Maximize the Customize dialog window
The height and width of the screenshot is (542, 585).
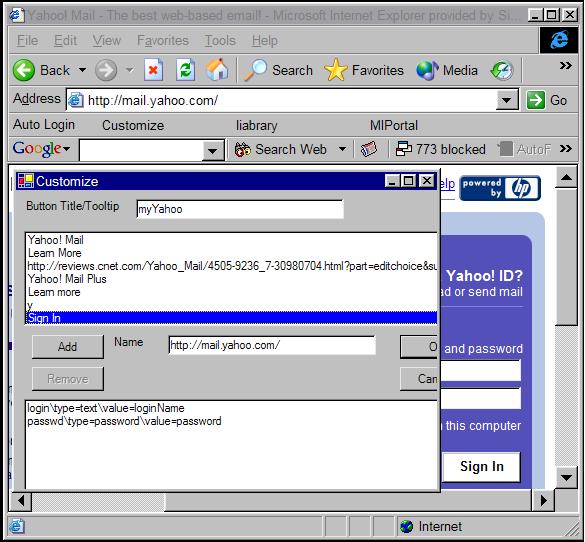408,181
